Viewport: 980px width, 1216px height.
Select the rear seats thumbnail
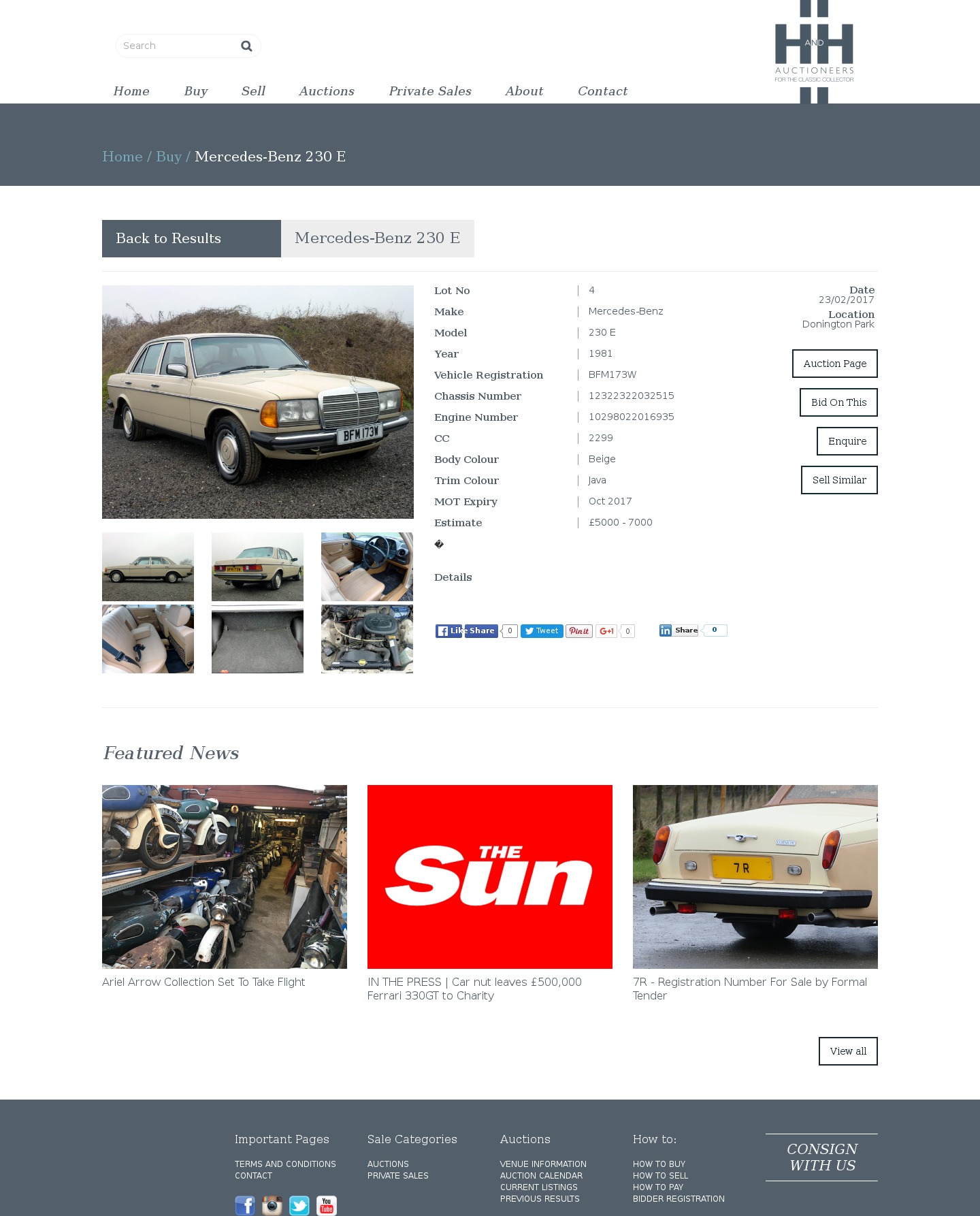[x=148, y=639]
